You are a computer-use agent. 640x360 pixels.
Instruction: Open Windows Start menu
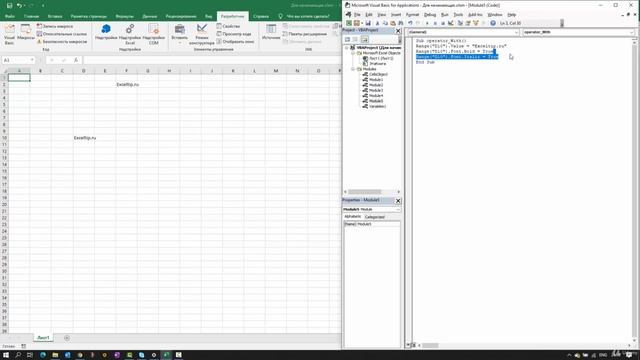click(6, 355)
